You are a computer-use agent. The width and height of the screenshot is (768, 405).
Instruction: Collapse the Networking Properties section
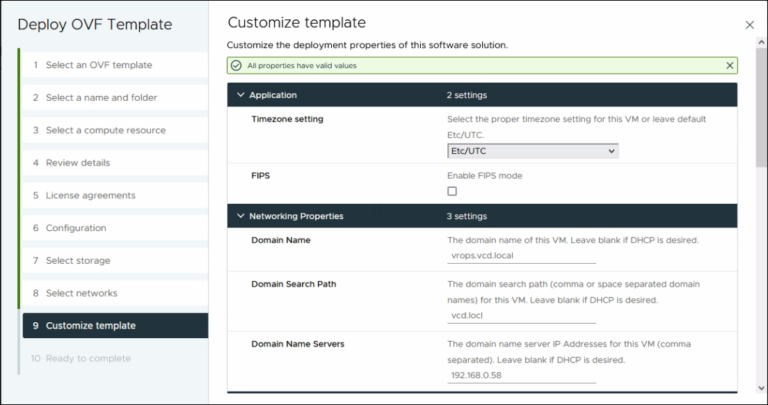(x=240, y=215)
